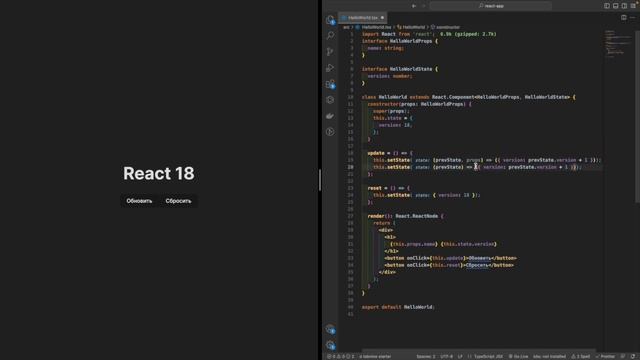
Task: Change language mode TypeScript JSX
Action: (486, 356)
